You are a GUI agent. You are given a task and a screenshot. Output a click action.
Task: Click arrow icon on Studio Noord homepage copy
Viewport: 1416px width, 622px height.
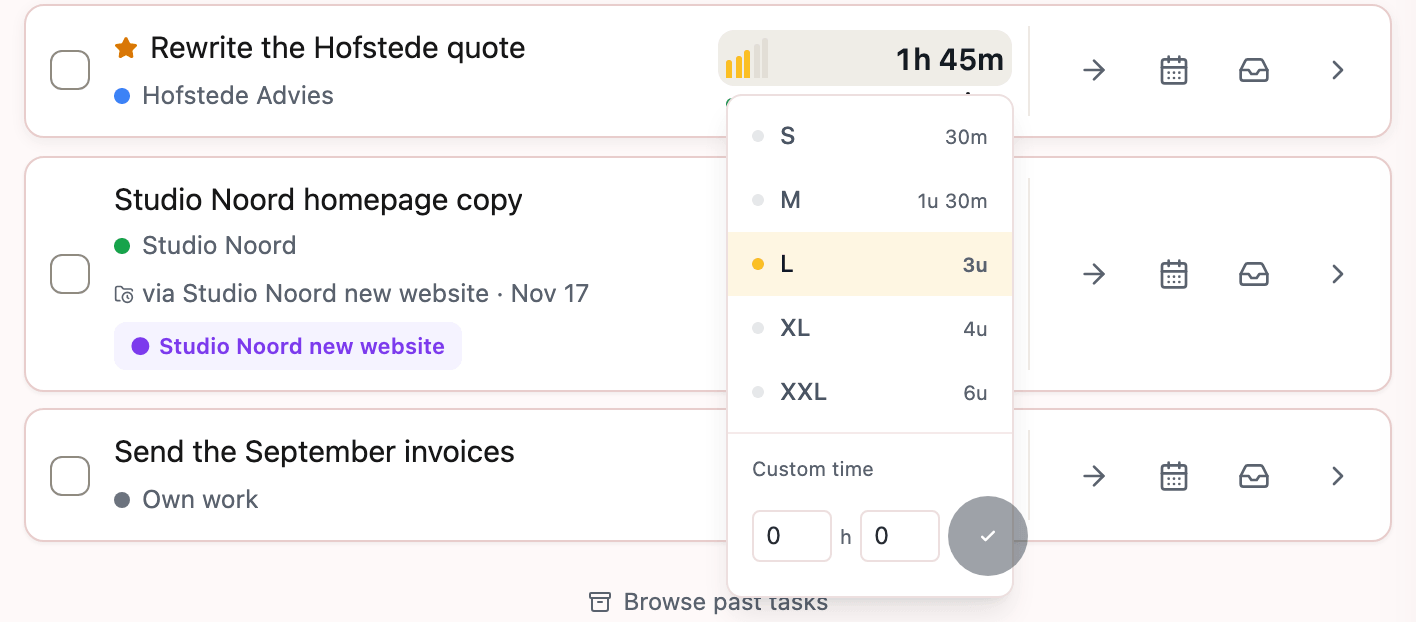(1094, 274)
